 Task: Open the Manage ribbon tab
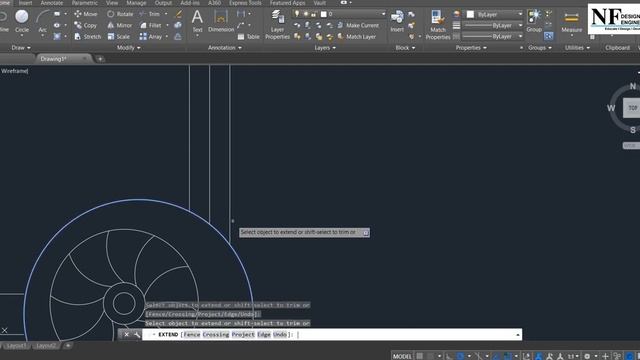(136, 3)
